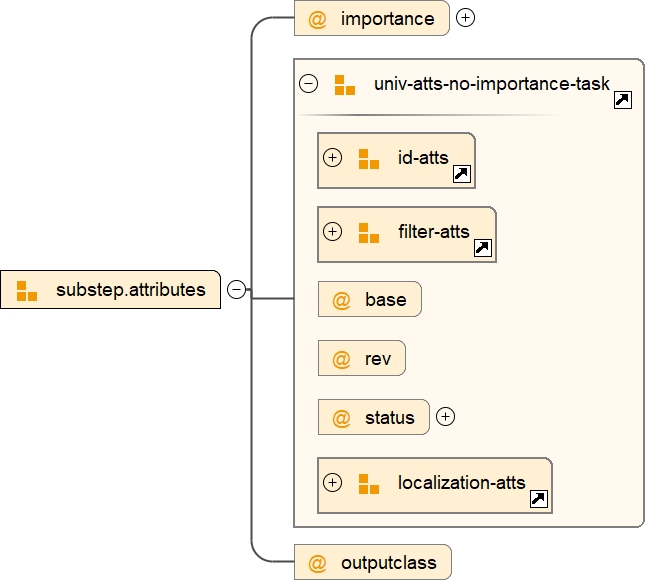Select the localization-atts label
The image size is (646, 588).
click(462, 483)
